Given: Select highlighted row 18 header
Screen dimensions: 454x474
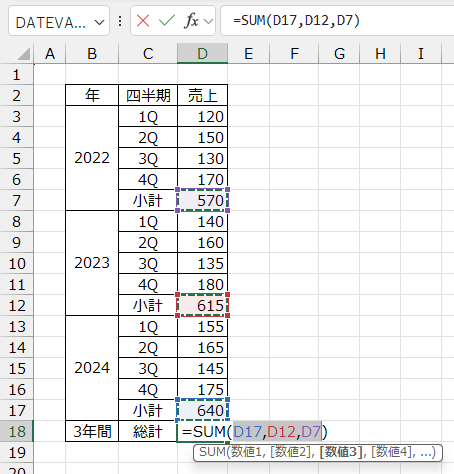Looking at the screenshot, I should (x=17, y=431).
